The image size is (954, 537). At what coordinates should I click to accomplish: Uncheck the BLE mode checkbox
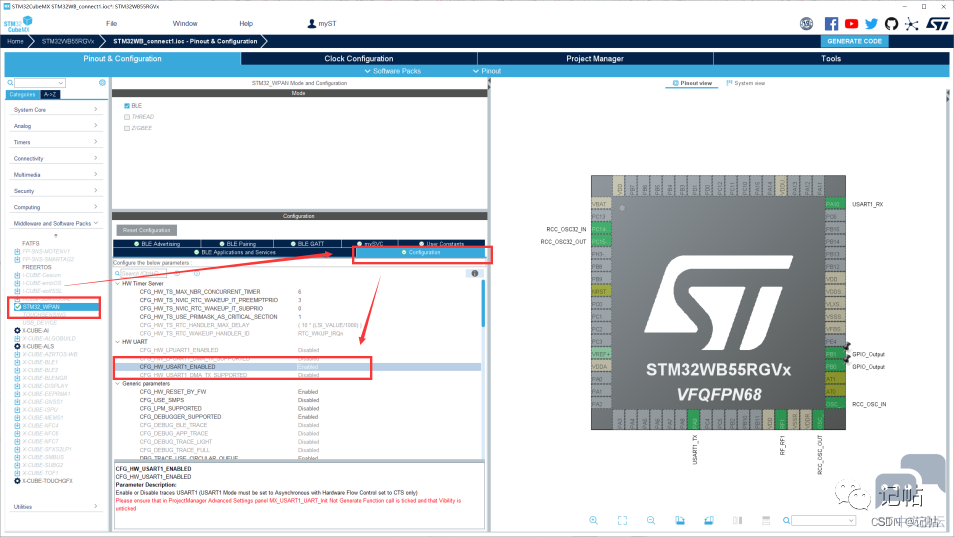[x=127, y=106]
